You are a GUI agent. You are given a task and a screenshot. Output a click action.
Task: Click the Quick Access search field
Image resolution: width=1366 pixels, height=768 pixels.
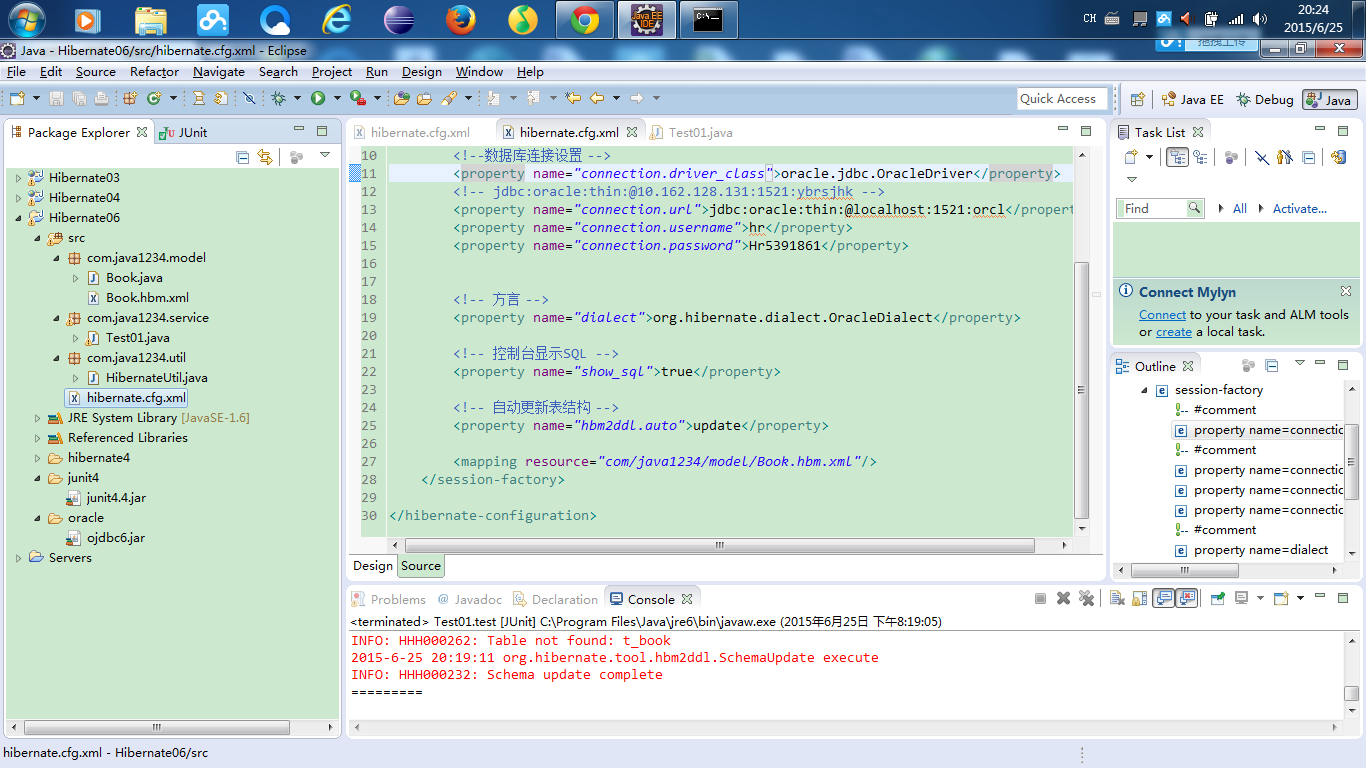click(x=1062, y=98)
